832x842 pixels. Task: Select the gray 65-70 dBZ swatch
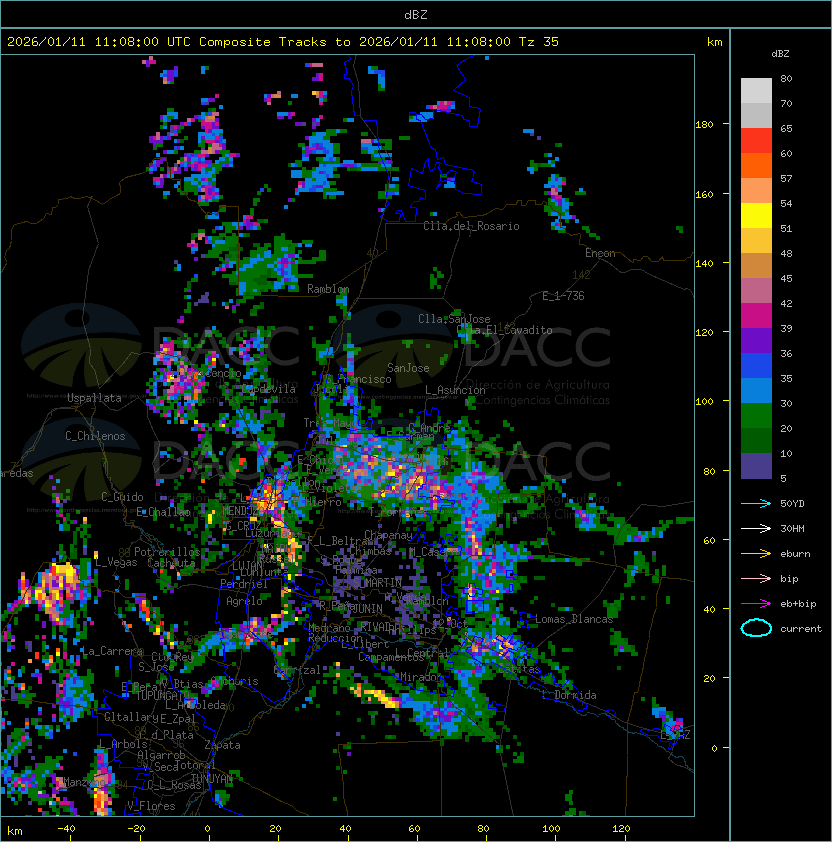(756, 115)
